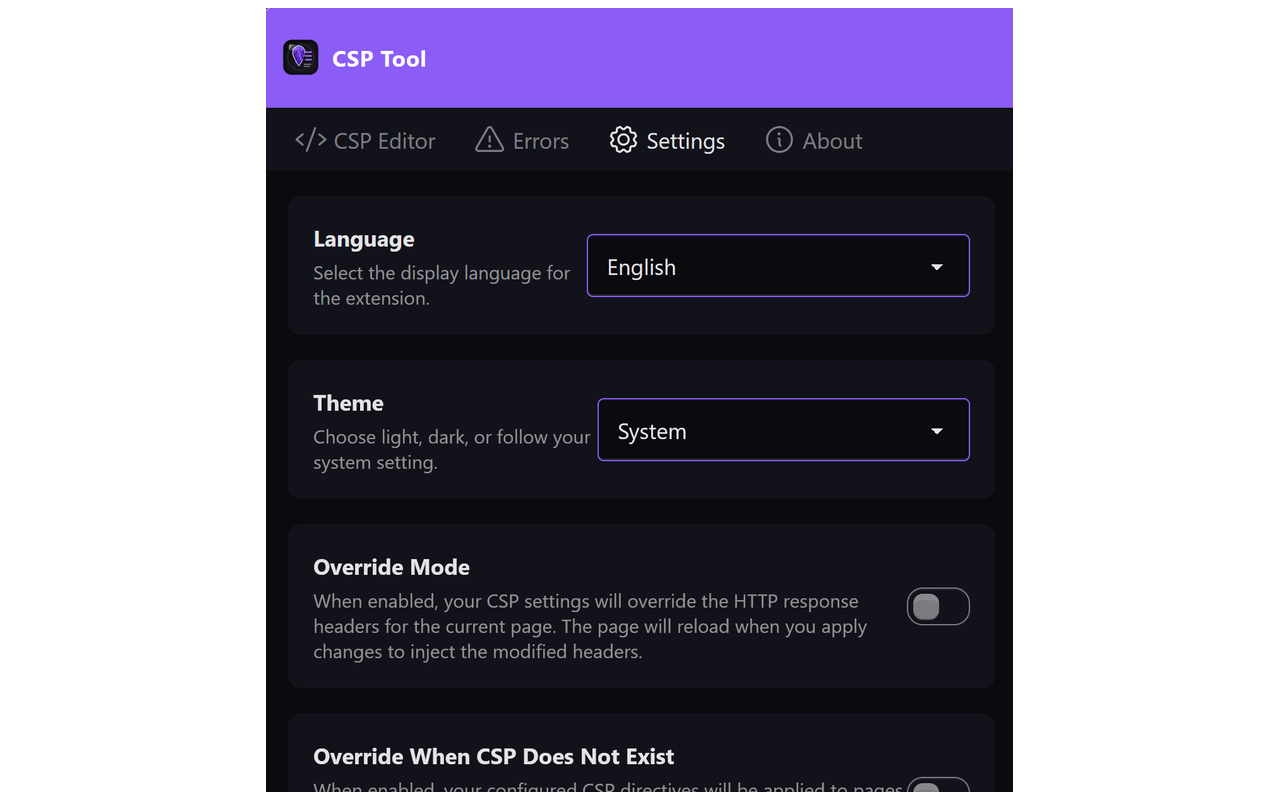Screen dimensions: 1280x800
Task: Click the caret icon in the Language selector
Action: point(937,266)
